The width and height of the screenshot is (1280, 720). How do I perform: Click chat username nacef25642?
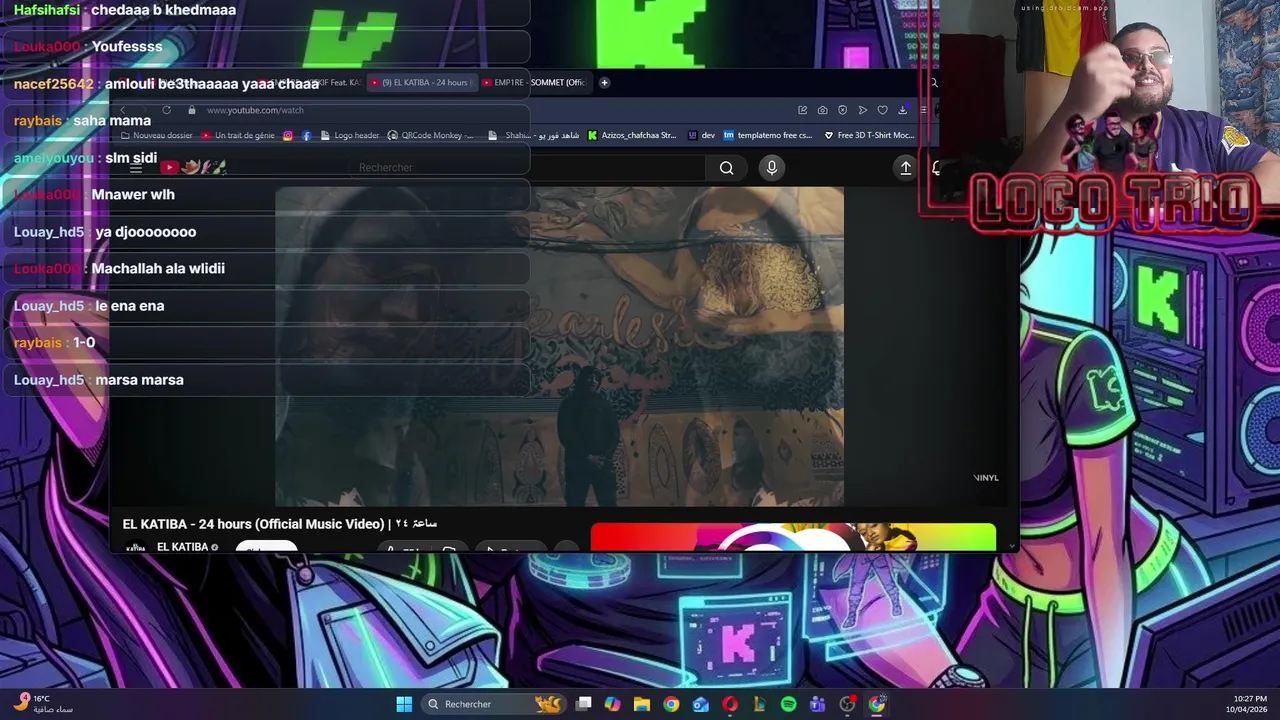[x=54, y=84]
